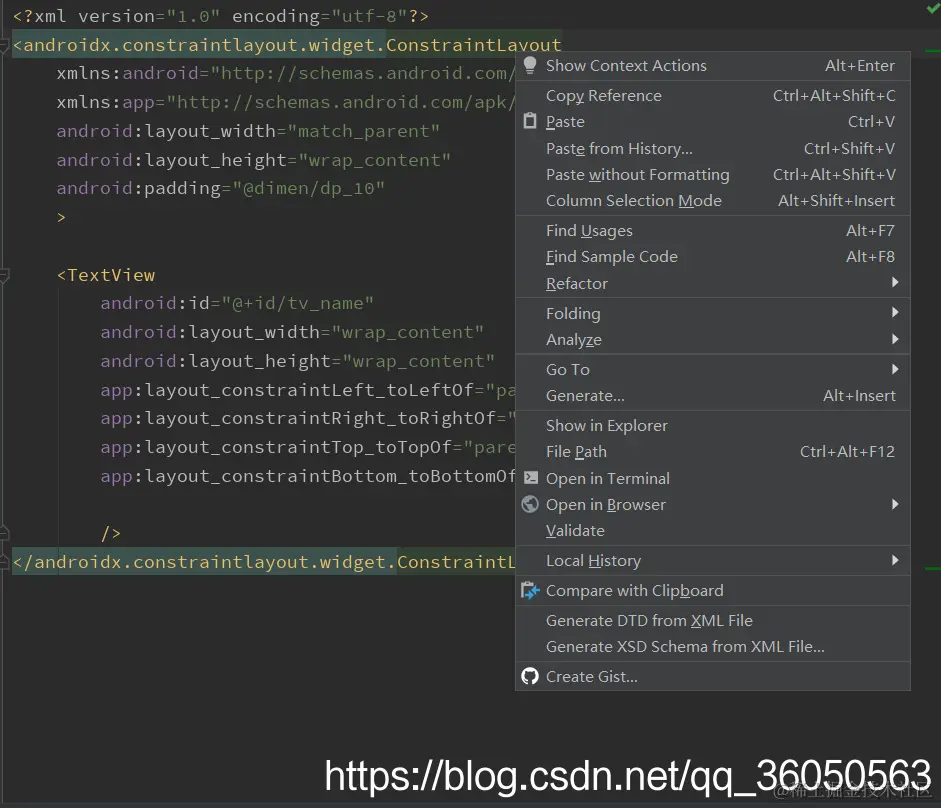Collapse the TextView fold marker in gutter

[4, 276]
